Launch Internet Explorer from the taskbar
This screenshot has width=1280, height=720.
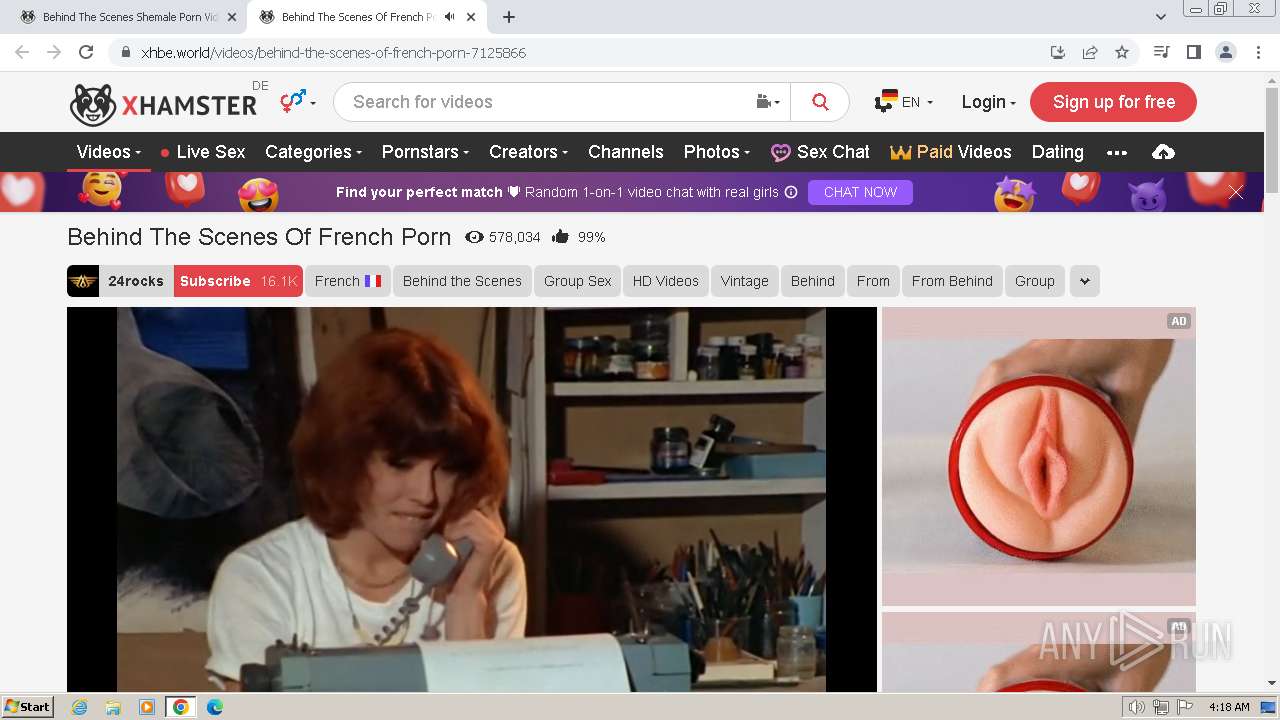pyautogui.click(x=79, y=707)
